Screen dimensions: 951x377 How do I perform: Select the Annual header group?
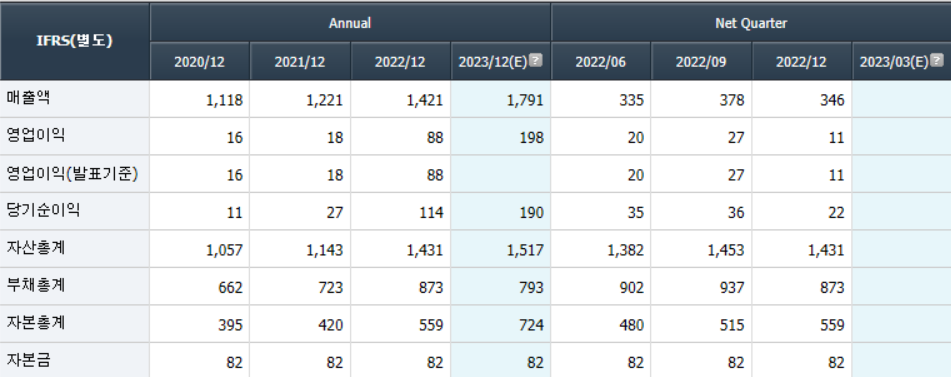tap(350, 23)
